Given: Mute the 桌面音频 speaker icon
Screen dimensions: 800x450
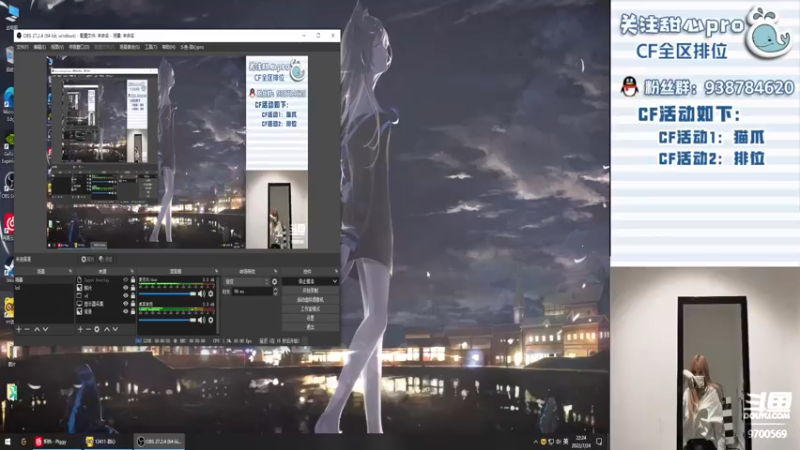Looking at the screenshot, I should (202, 320).
